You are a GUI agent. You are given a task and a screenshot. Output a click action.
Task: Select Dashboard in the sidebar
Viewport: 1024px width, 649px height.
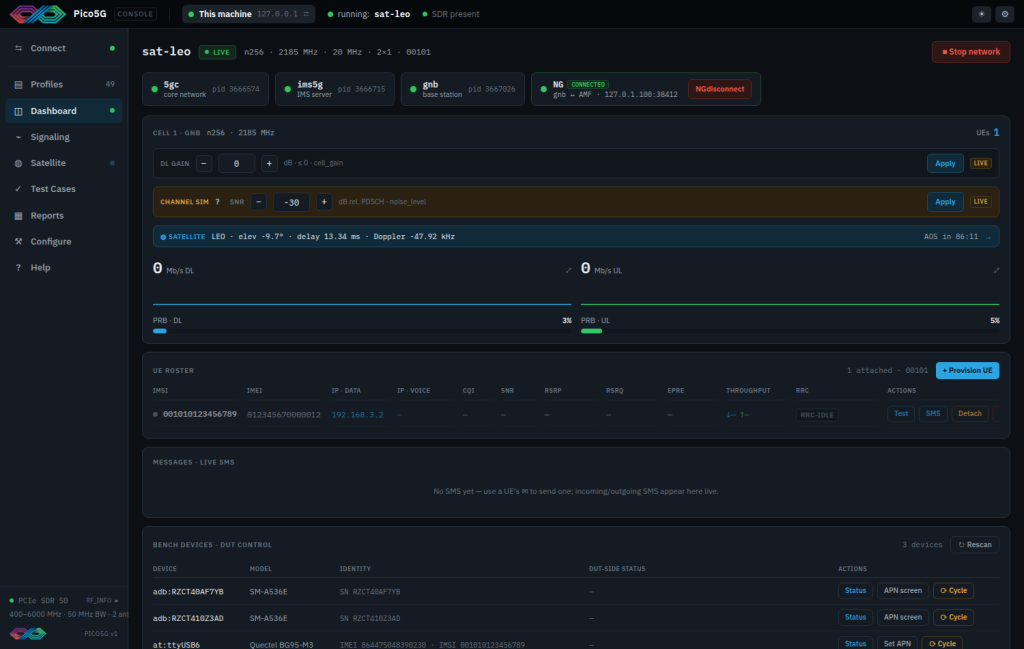[x=64, y=111]
